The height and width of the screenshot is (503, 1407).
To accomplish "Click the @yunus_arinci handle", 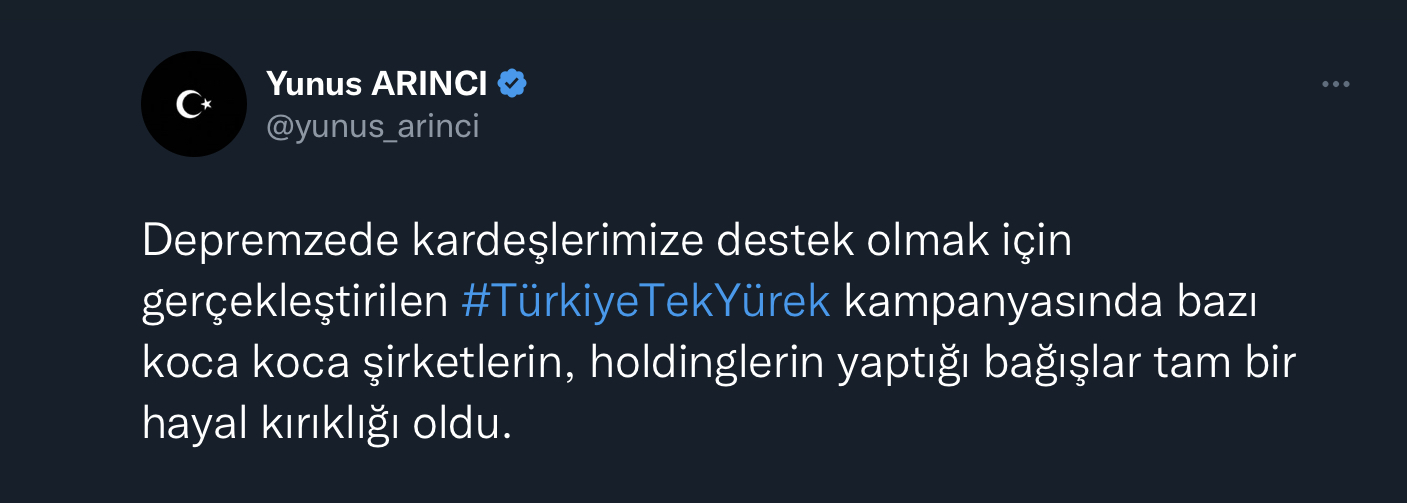I will click(373, 127).
